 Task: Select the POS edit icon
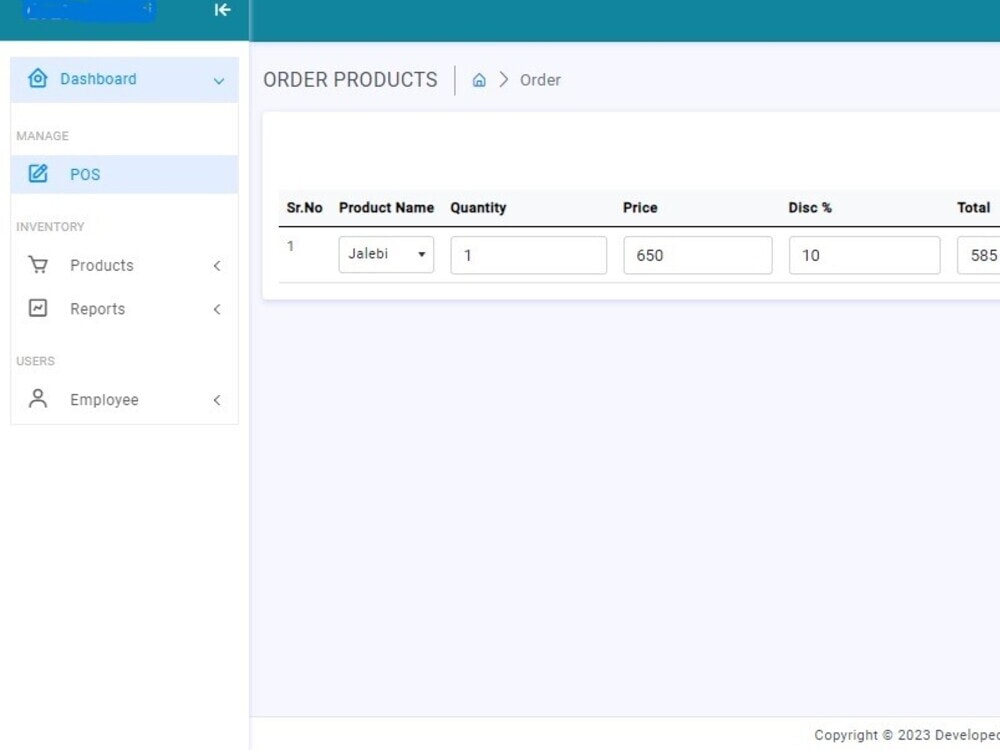point(38,173)
